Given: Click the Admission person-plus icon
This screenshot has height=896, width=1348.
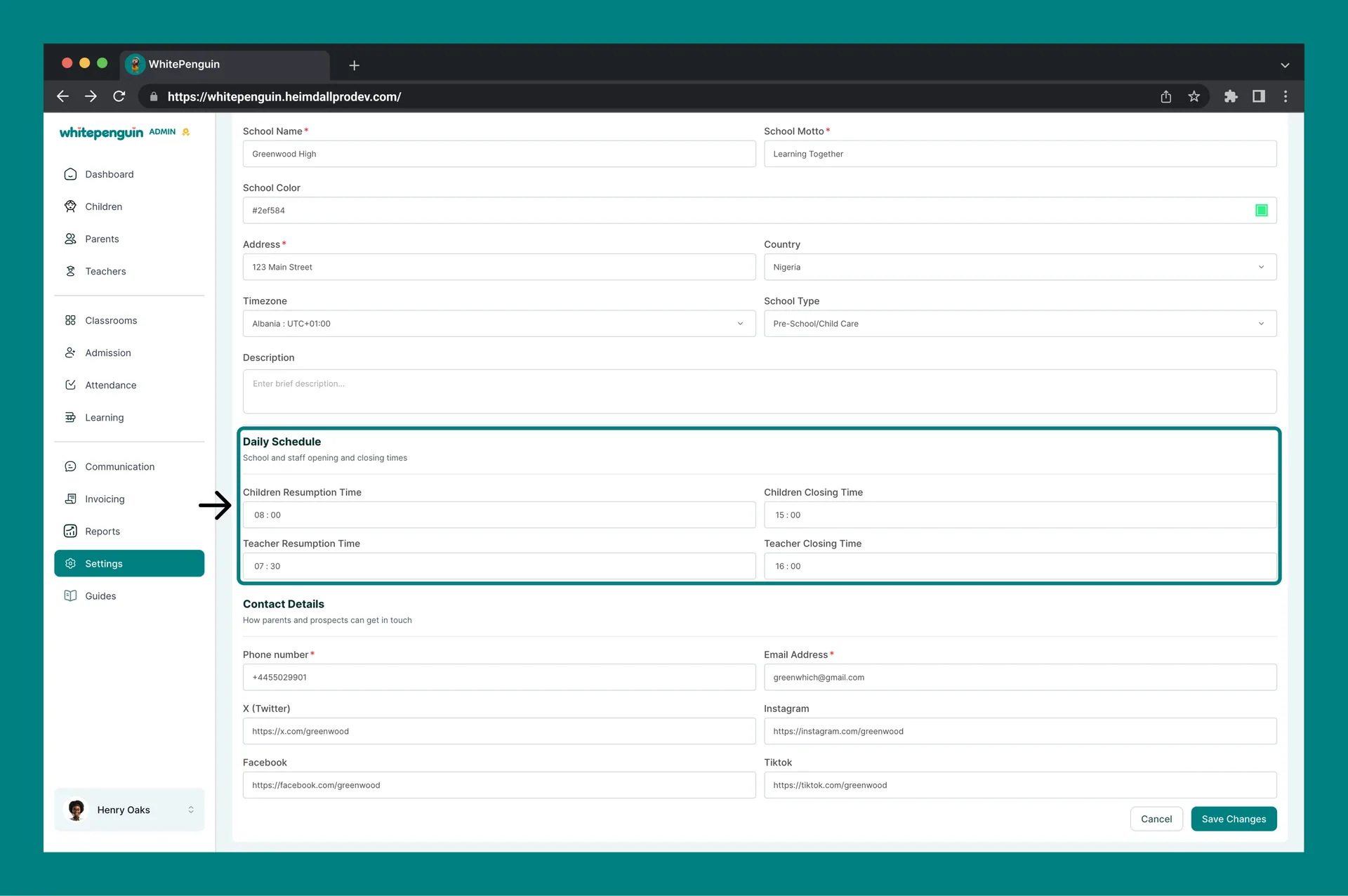Looking at the screenshot, I should pos(70,353).
